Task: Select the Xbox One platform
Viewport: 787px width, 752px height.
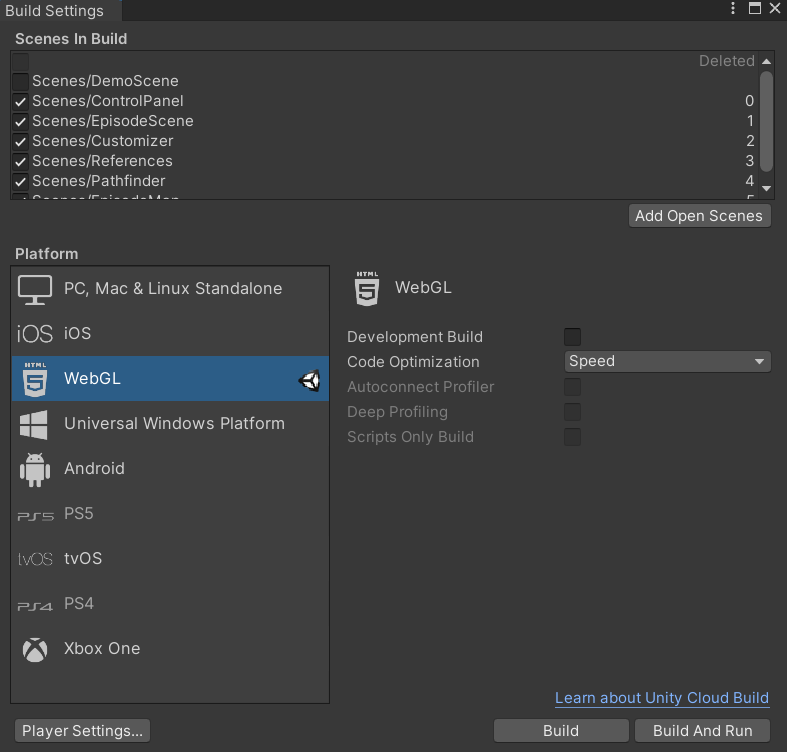Action: pyautogui.click(x=170, y=649)
